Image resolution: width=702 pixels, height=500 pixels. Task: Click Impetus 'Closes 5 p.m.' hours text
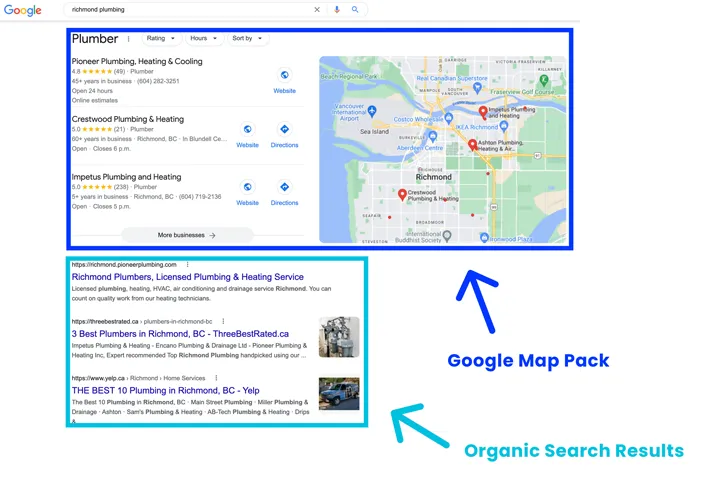coord(111,206)
